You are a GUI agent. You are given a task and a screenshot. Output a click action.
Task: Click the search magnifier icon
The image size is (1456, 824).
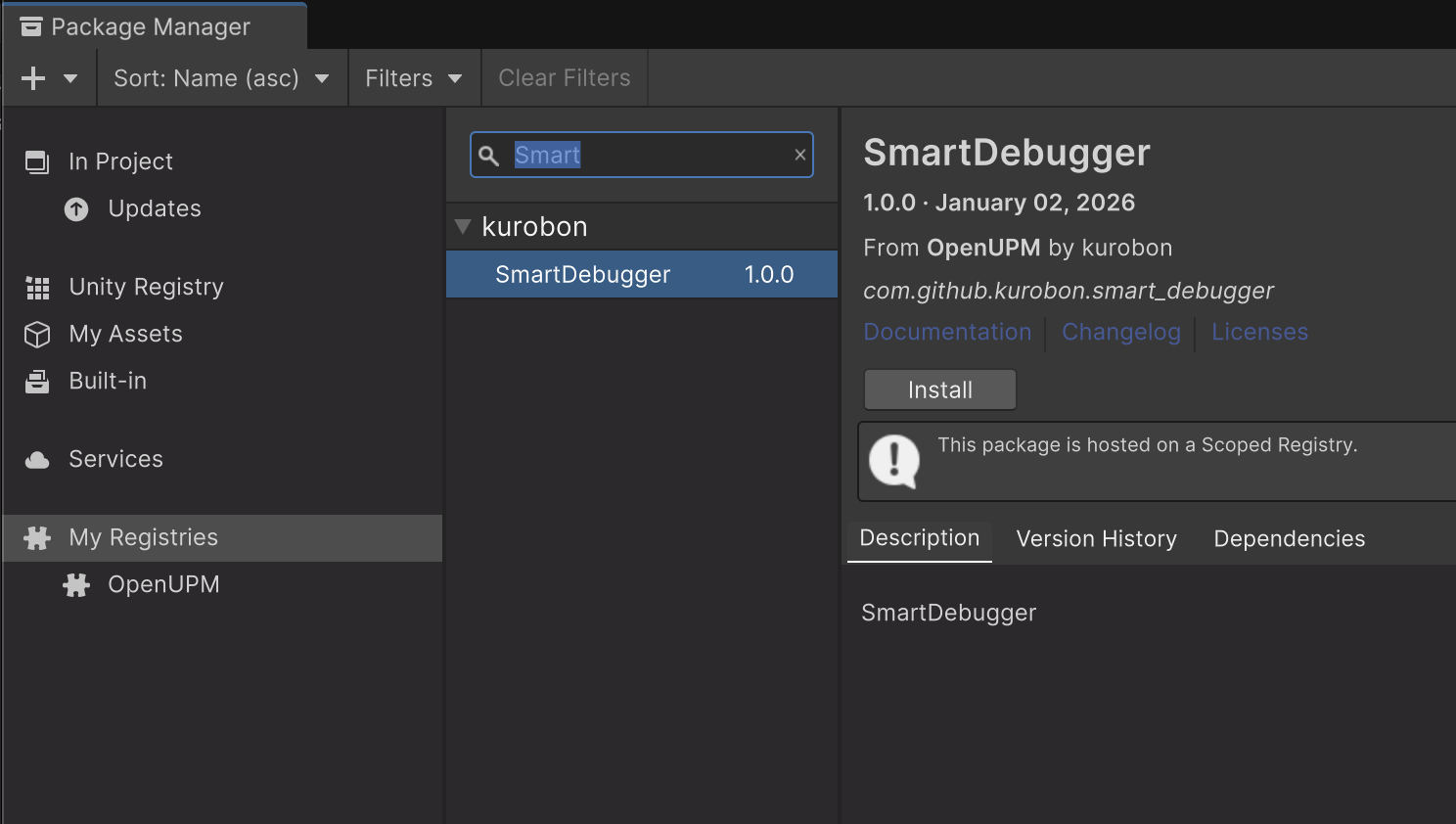pyautogui.click(x=489, y=156)
